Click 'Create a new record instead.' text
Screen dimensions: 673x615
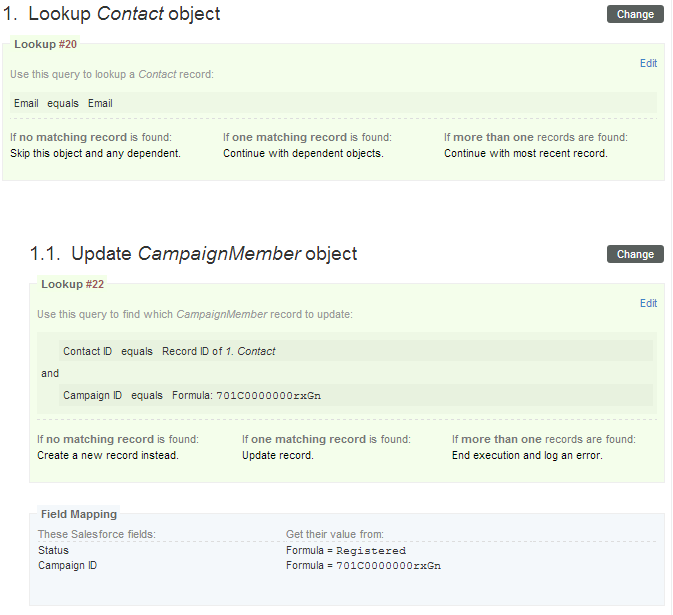point(108,455)
